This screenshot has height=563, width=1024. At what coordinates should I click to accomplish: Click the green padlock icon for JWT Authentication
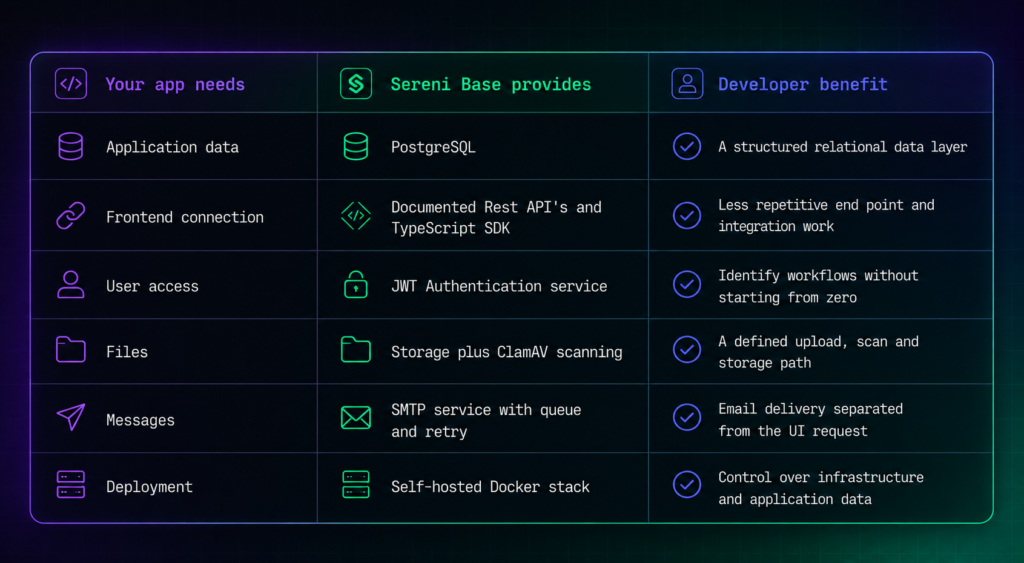[x=356, y=285]
